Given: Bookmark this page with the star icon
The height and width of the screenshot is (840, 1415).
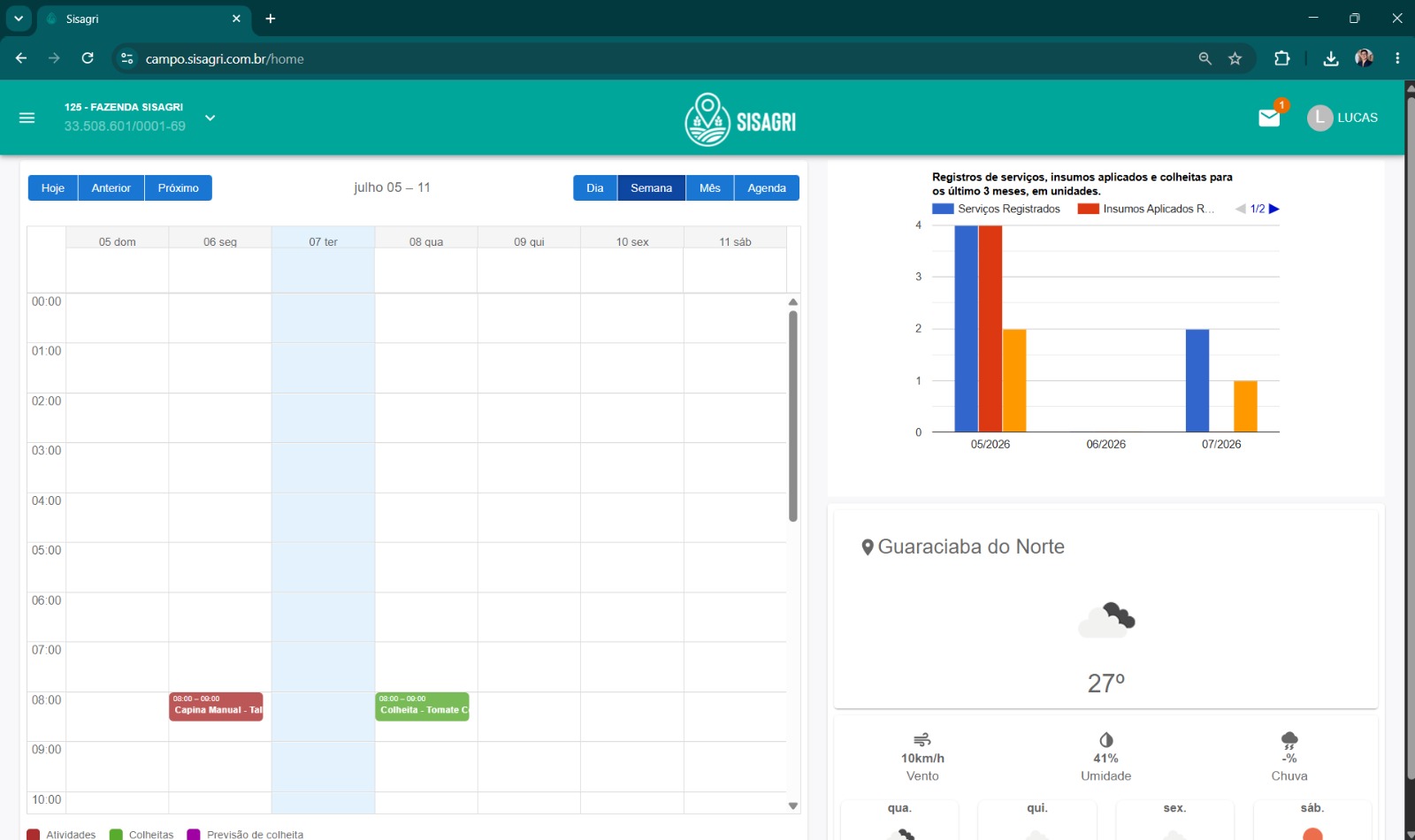Looking at the screenshot, I should [1235, 58].
